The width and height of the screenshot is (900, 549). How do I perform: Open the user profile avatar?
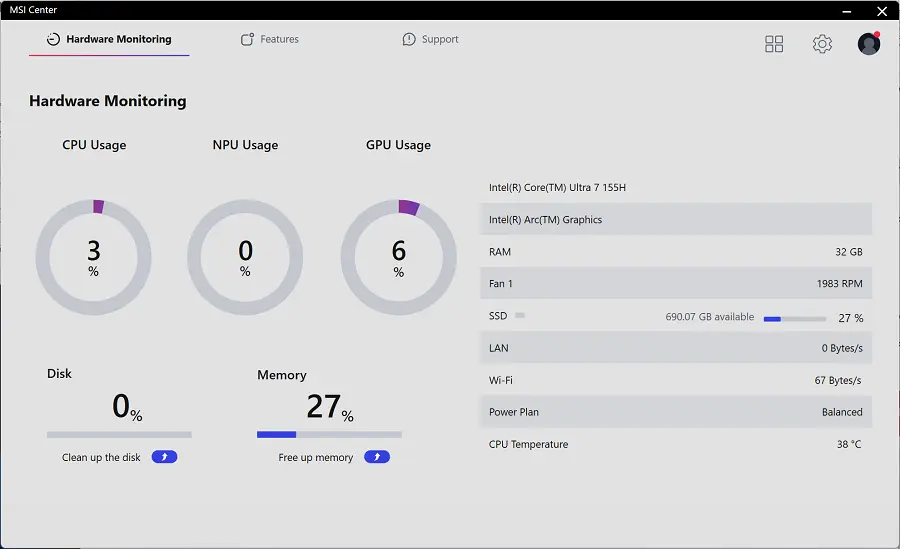pyautogui.click(x=869, y=44)
